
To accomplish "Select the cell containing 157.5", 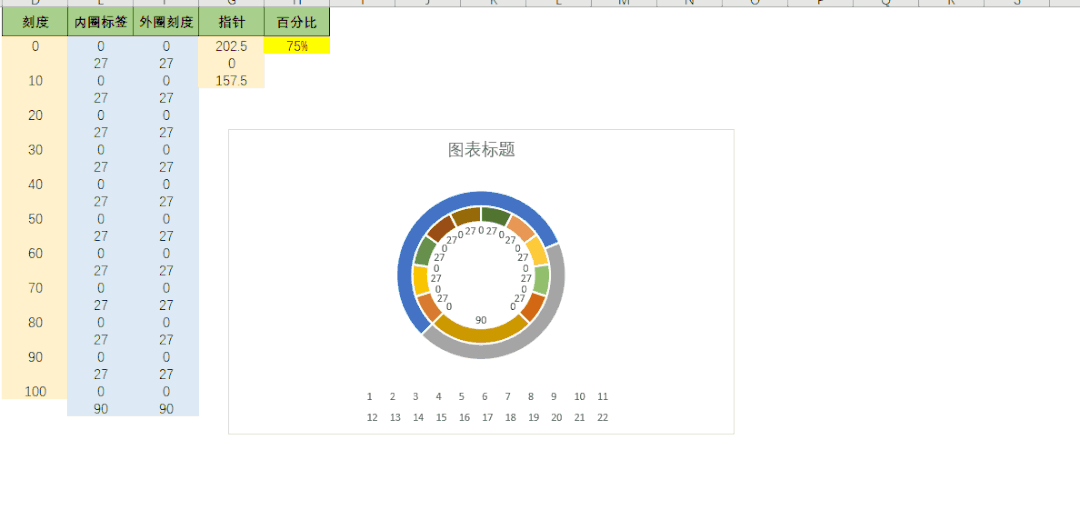I will (231, 80).
